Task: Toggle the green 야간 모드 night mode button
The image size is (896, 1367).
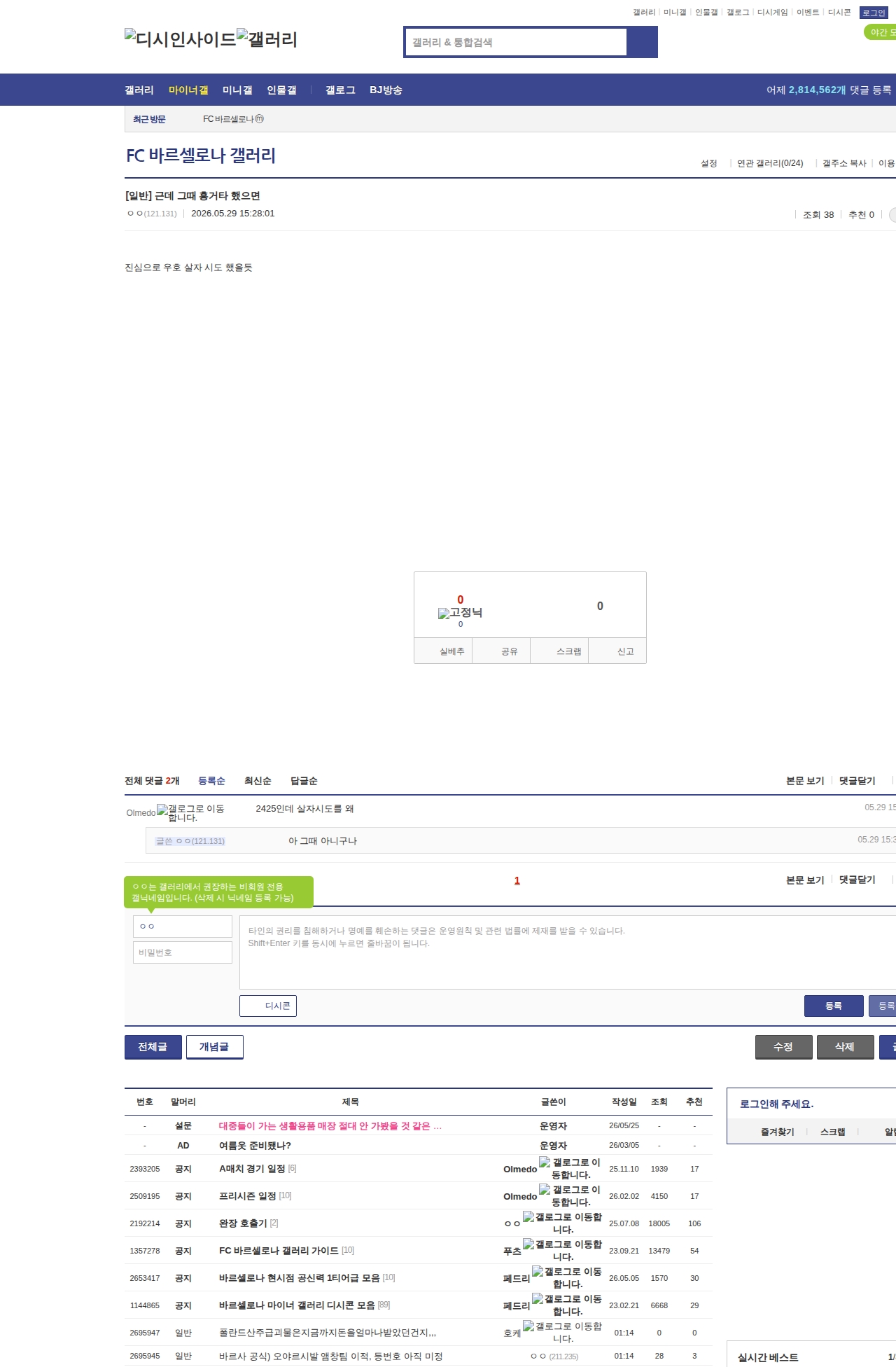Action: pos(880,32)
